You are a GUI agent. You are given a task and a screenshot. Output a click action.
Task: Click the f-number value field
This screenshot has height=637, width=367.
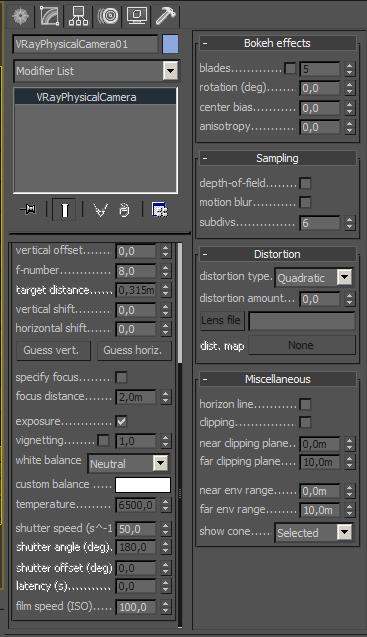136,271
